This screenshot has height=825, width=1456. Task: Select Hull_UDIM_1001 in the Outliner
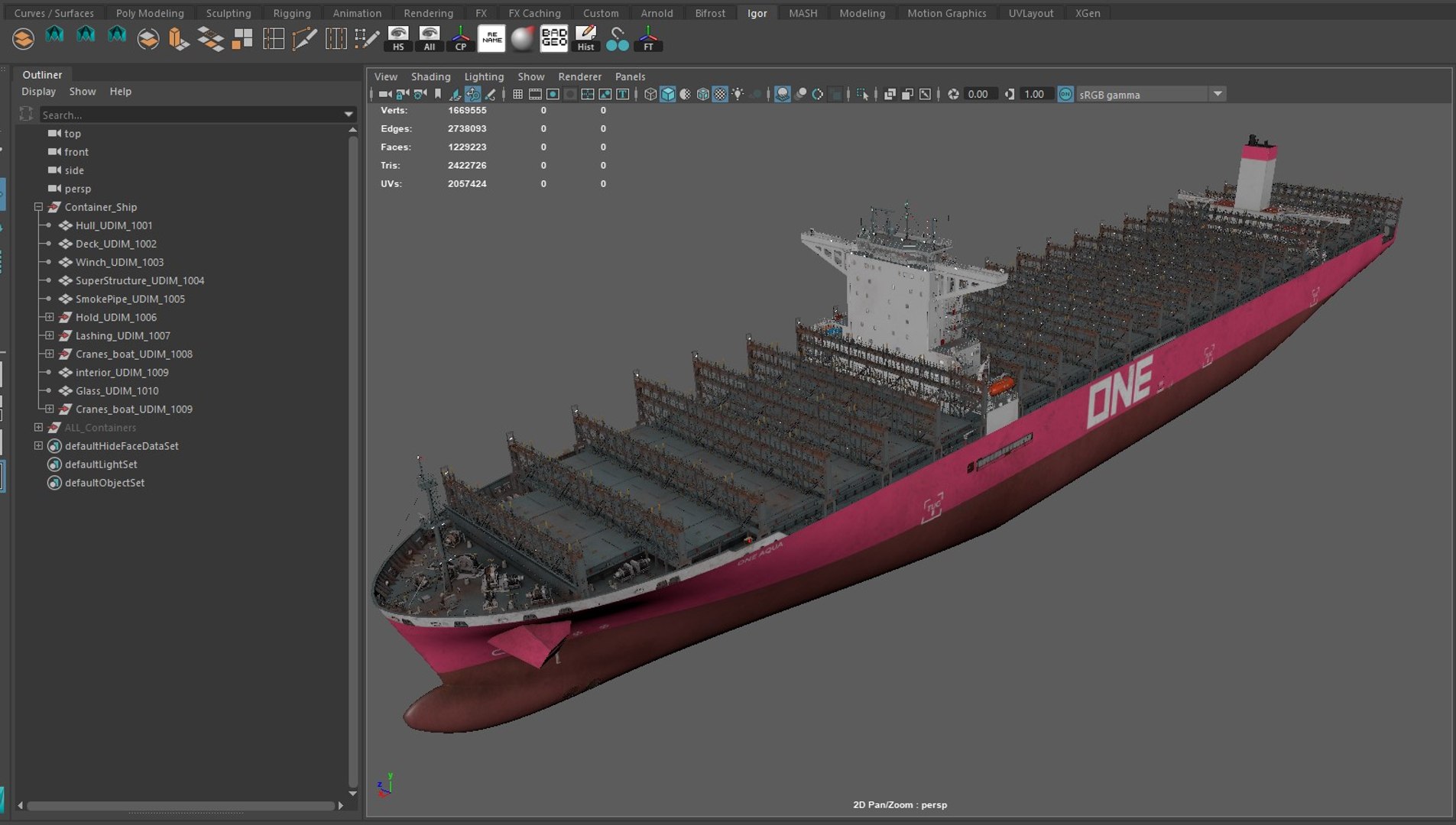click(113, 225)
